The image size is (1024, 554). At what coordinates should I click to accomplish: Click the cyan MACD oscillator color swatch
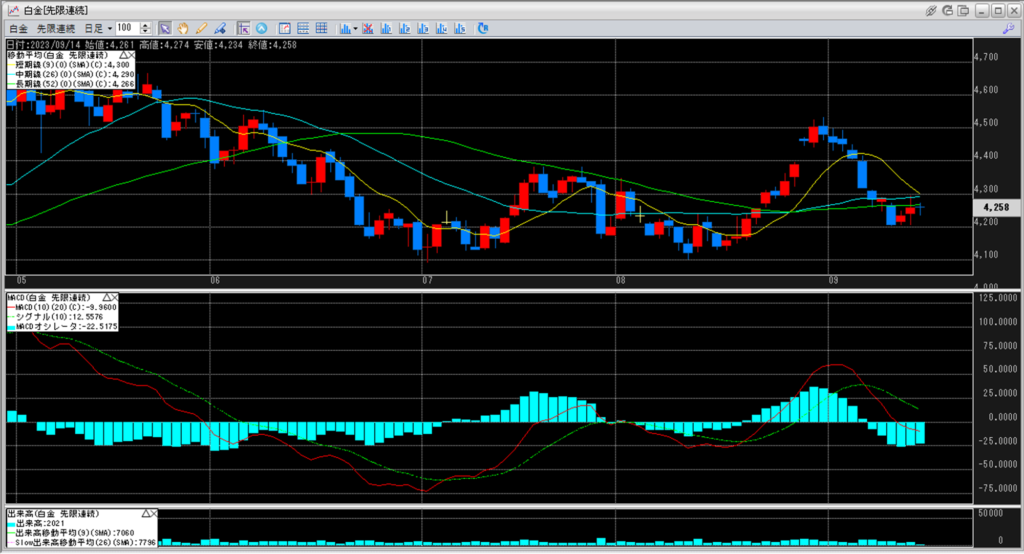click(13, 325)
